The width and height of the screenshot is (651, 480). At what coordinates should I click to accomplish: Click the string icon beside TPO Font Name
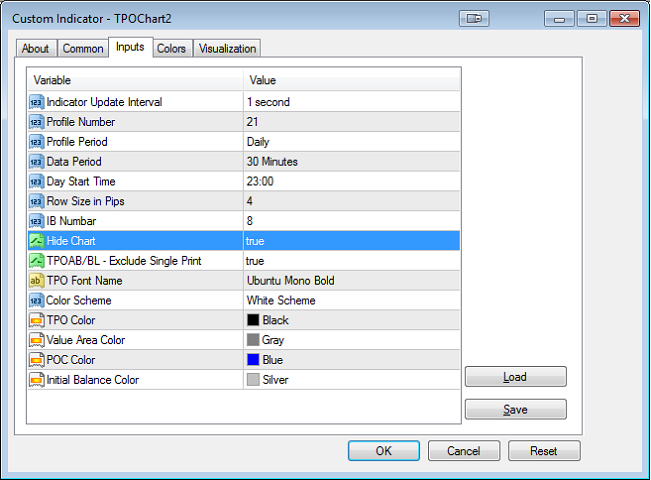pyautogui.click(x=37, y=281)
